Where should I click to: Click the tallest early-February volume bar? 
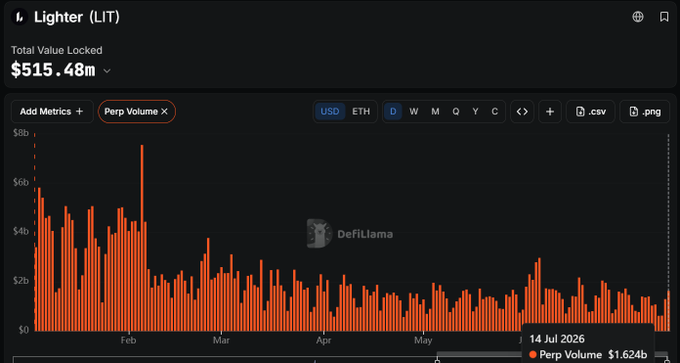[142, 238]
